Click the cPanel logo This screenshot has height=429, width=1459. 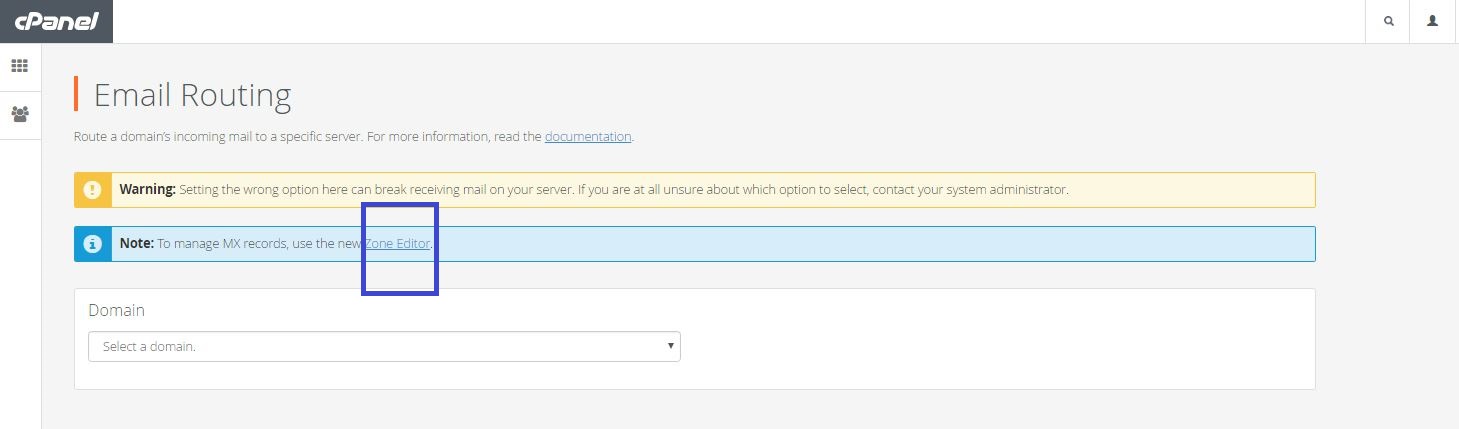pyautogui.click(x=56, y=21)
